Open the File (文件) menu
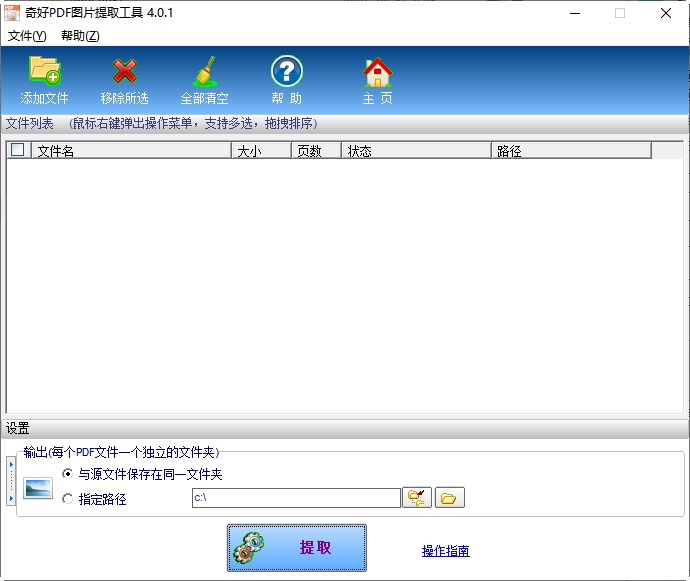 coord(27,36)
